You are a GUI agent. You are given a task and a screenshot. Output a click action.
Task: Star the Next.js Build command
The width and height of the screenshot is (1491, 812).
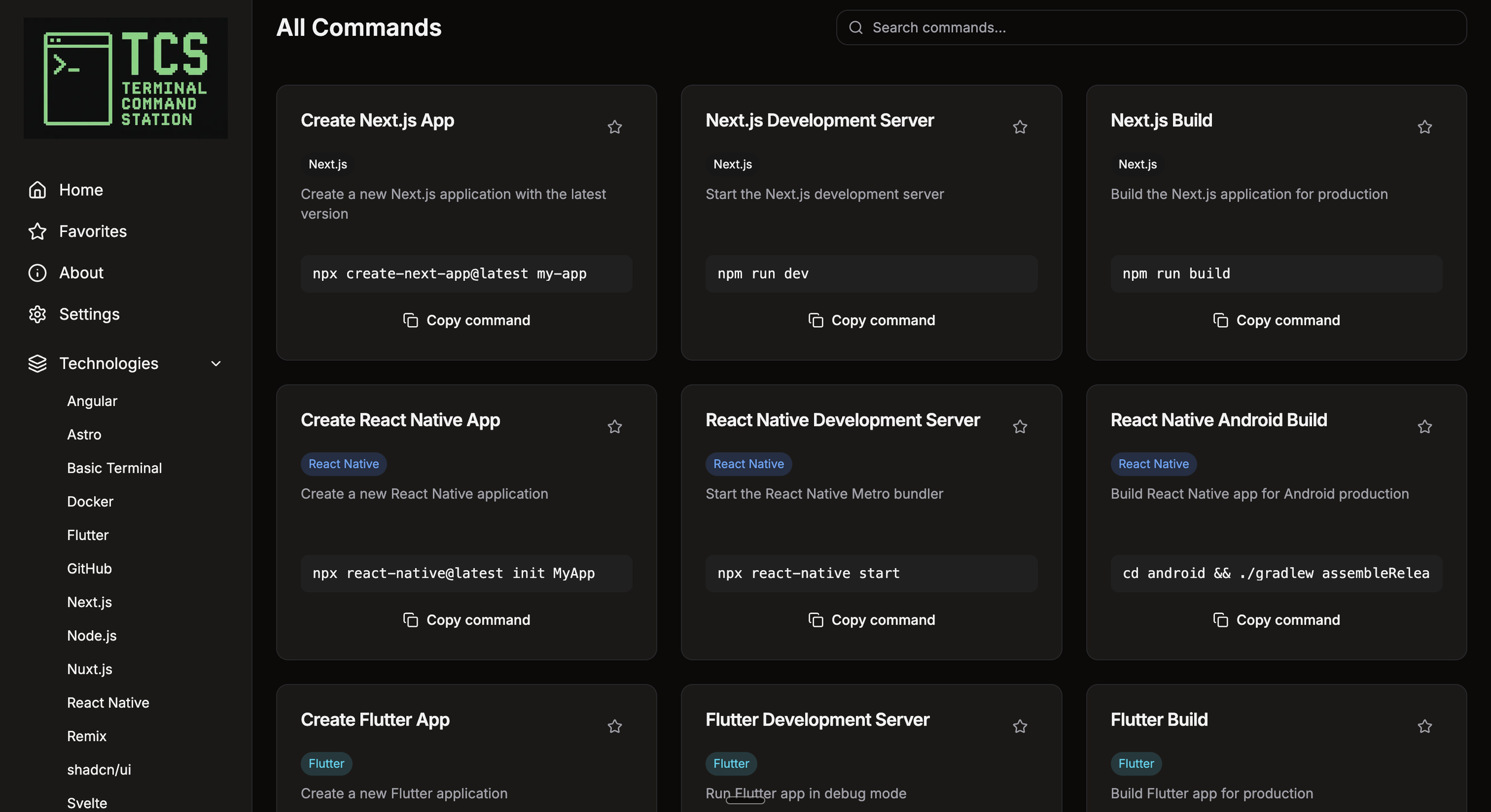click(x=1425, y=127)
